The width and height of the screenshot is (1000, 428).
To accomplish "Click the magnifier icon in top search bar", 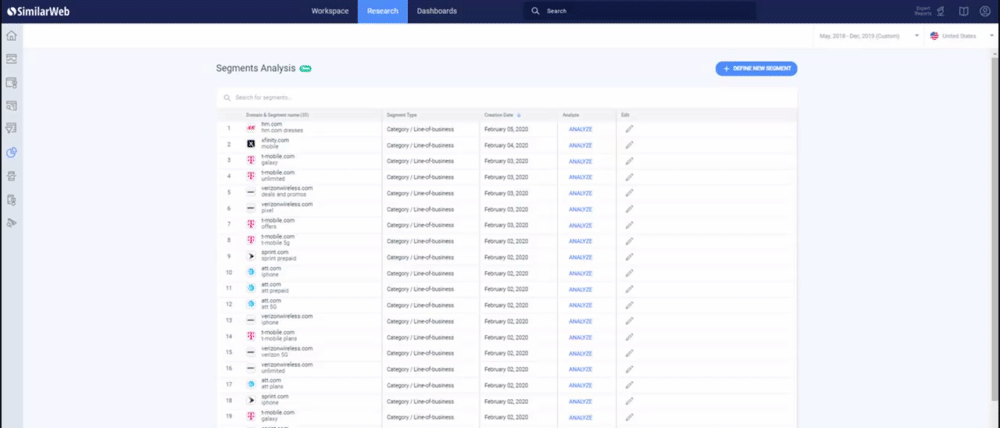I will coord(535,11).
